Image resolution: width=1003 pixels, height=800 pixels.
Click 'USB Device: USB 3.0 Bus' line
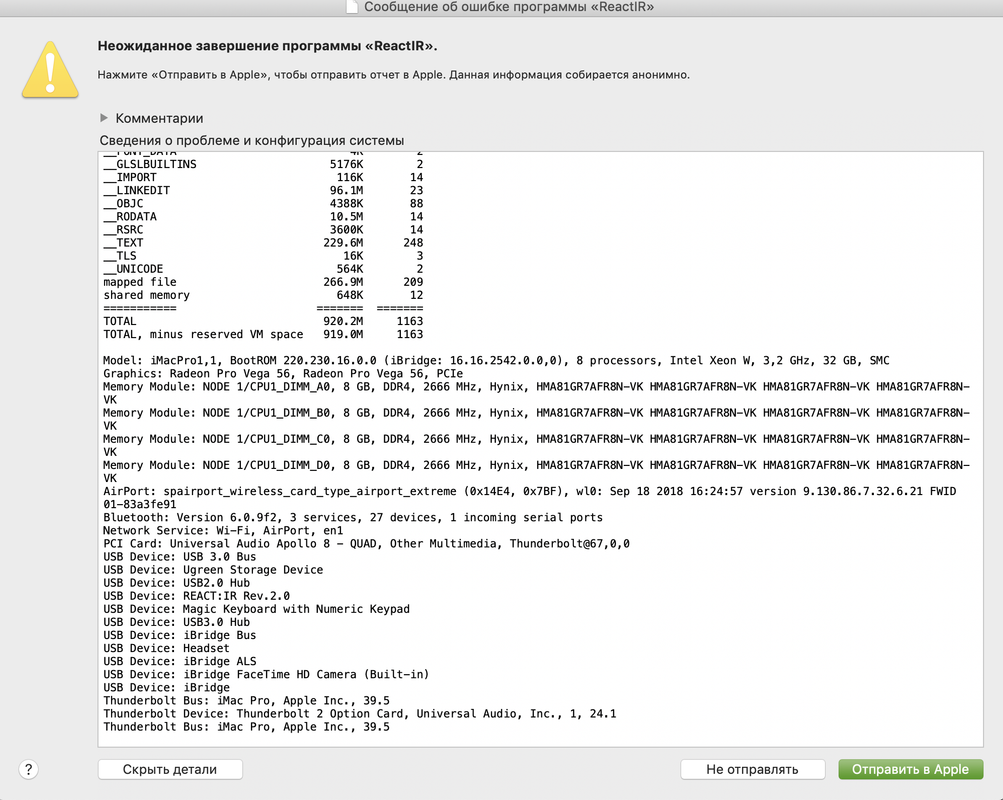click(179, 557)
